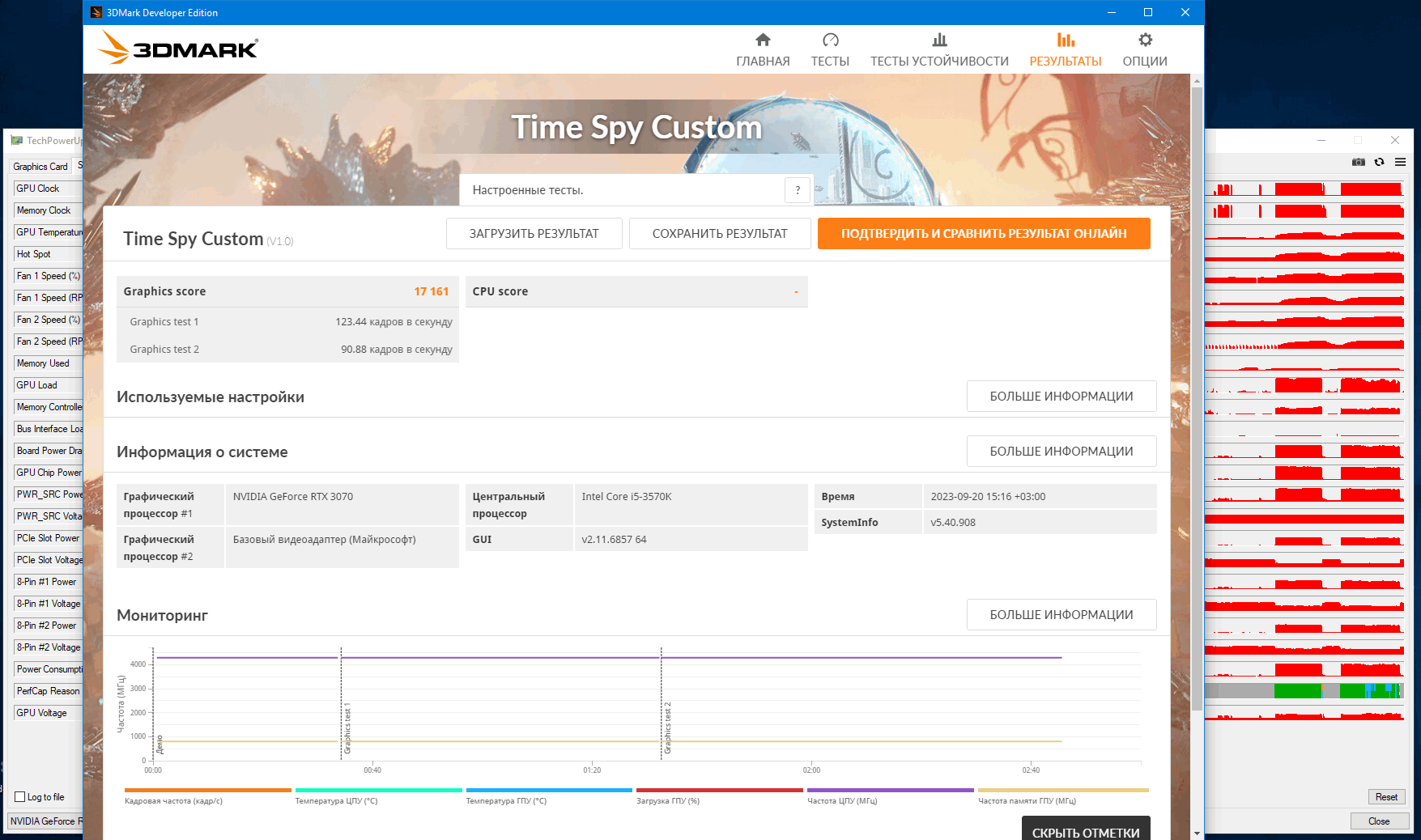
Task: Toggle Частота памяти ГПУ legend line
Action: point(1063,796)
